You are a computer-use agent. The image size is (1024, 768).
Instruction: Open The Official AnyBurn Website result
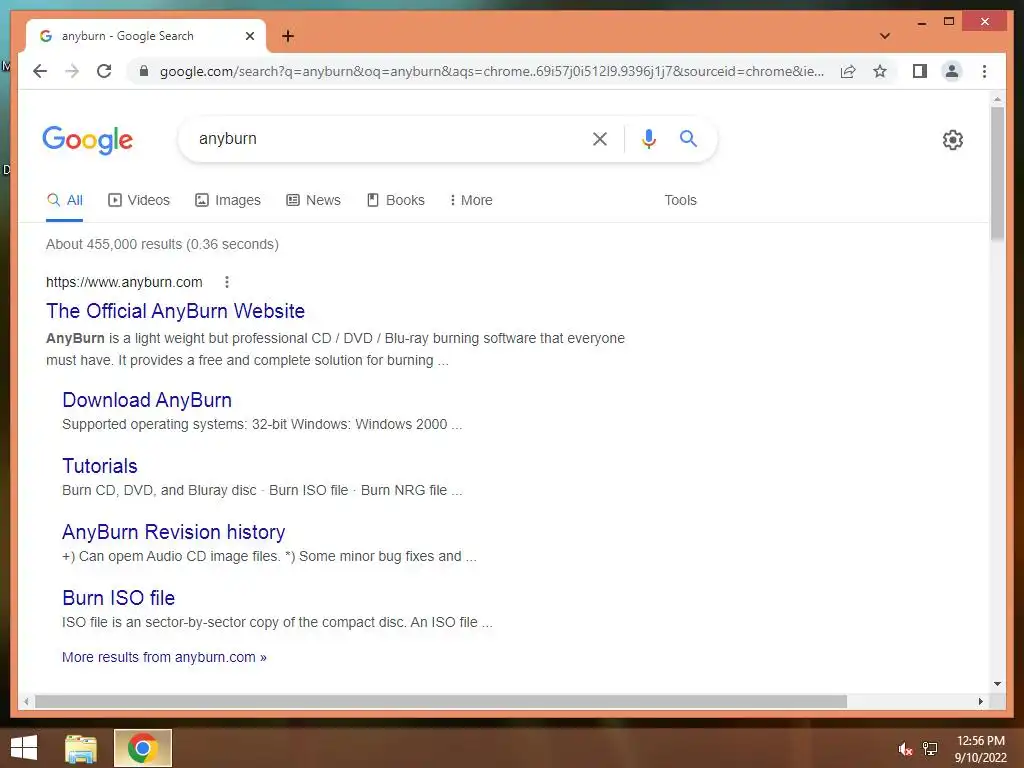(175, 311)
